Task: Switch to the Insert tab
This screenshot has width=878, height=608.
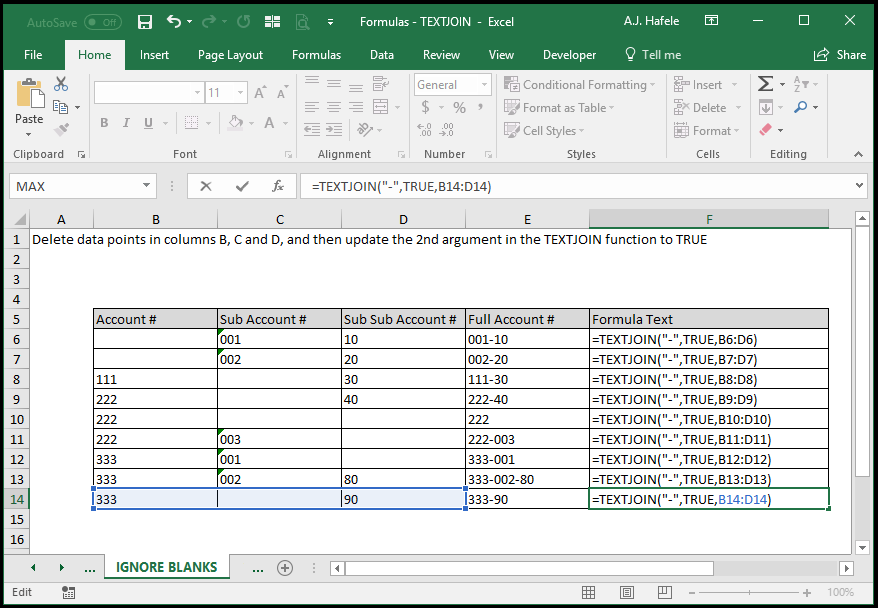Action: (x=154, y=55)
